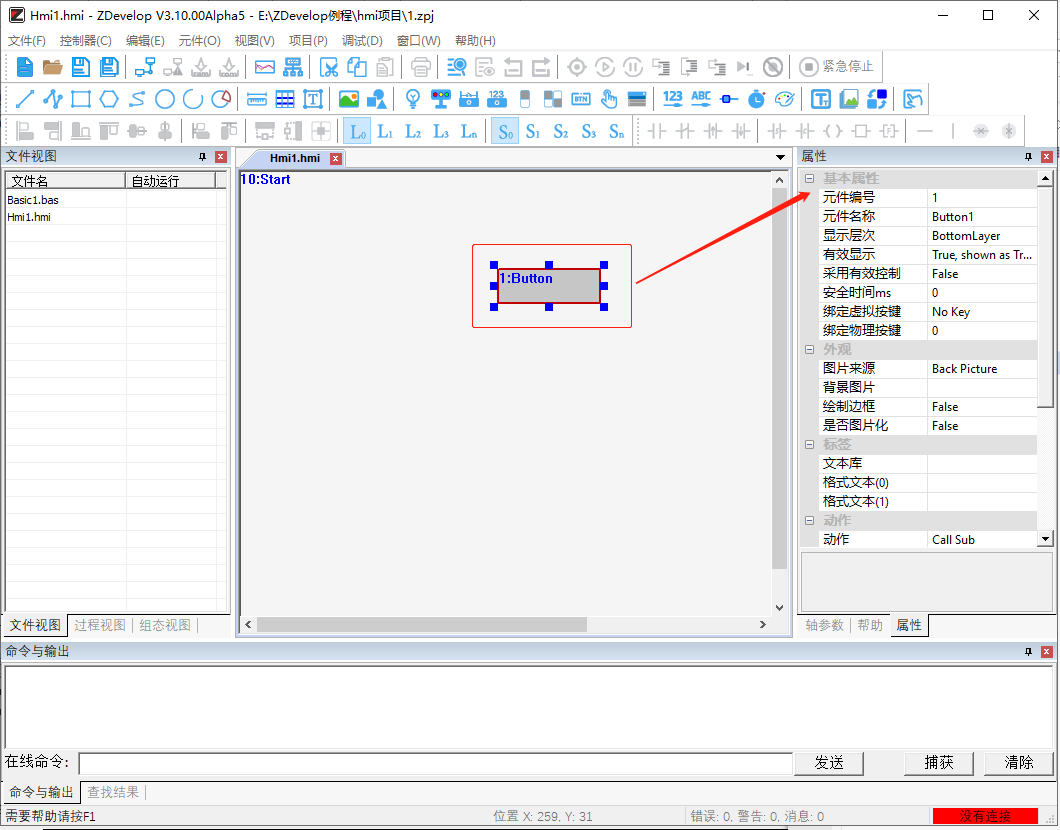Click the pin icon on the 属性 panel
This screenshot has height=830, width=1060.
point(1028,156)
